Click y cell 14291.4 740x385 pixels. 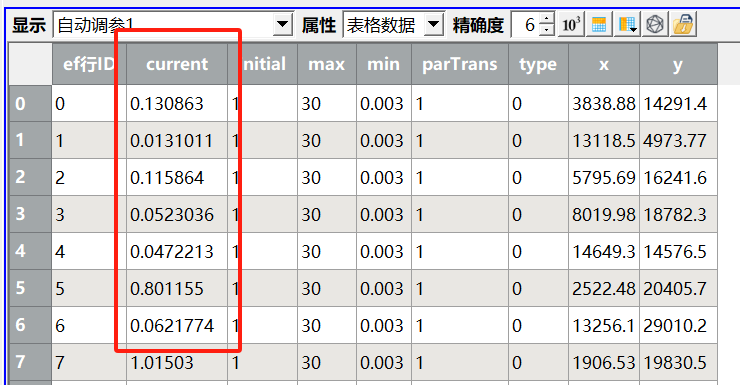pos(678,103)
